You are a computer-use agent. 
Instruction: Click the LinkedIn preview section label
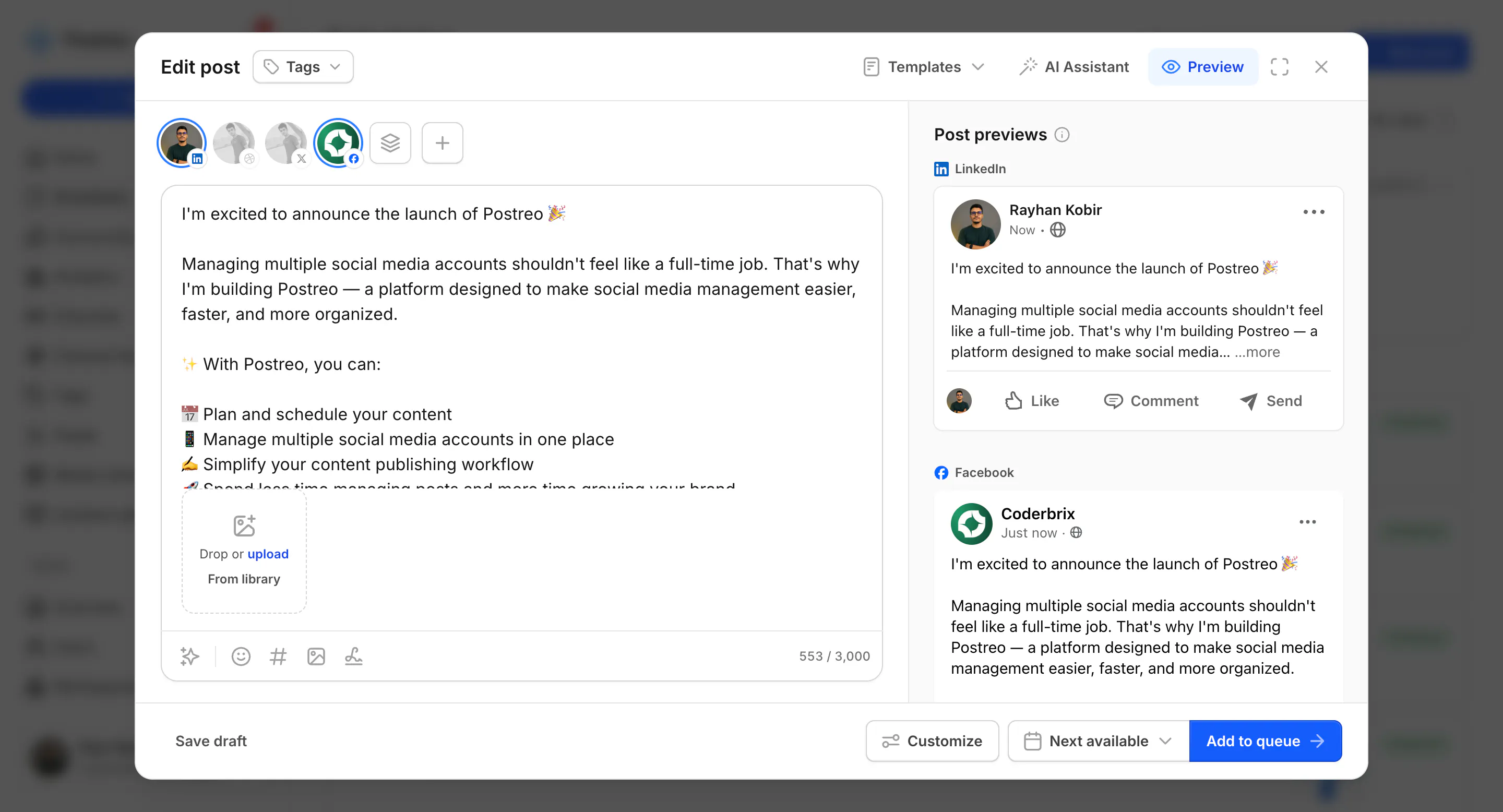pyautogui.click(x=970, y=169)
